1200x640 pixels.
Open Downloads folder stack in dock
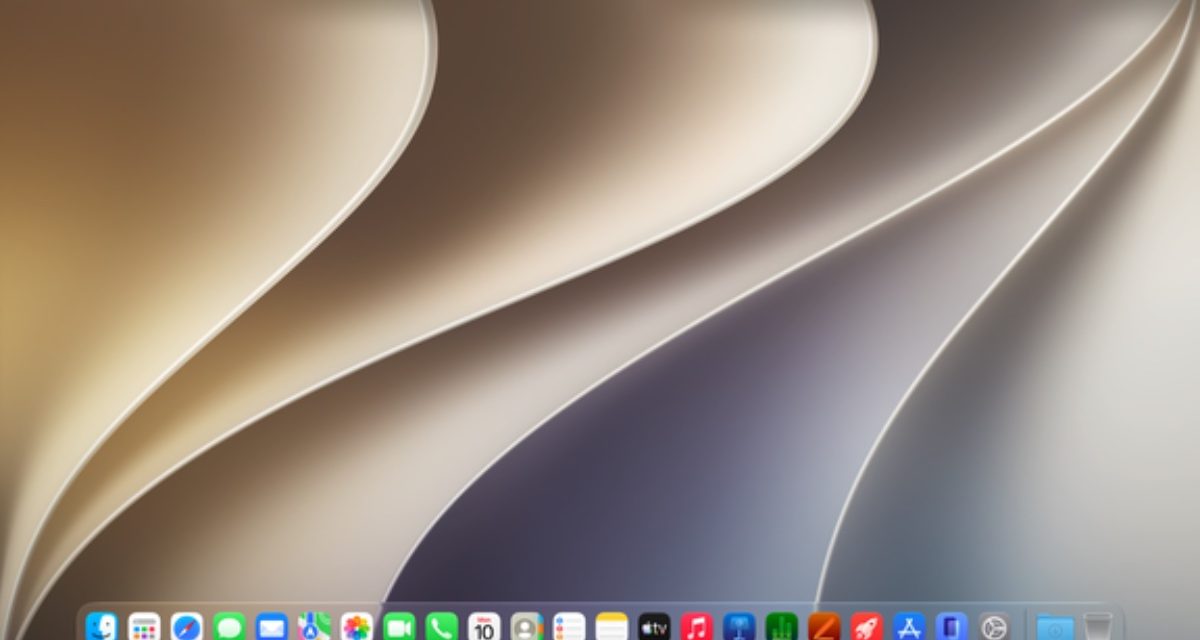coord(1055,627)
